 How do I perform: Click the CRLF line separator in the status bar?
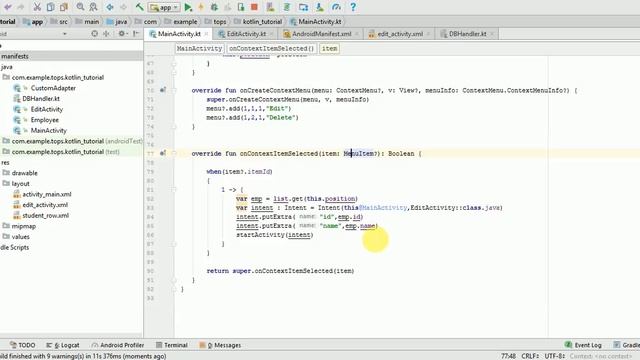pyautogui.click(x=530, y=356)
